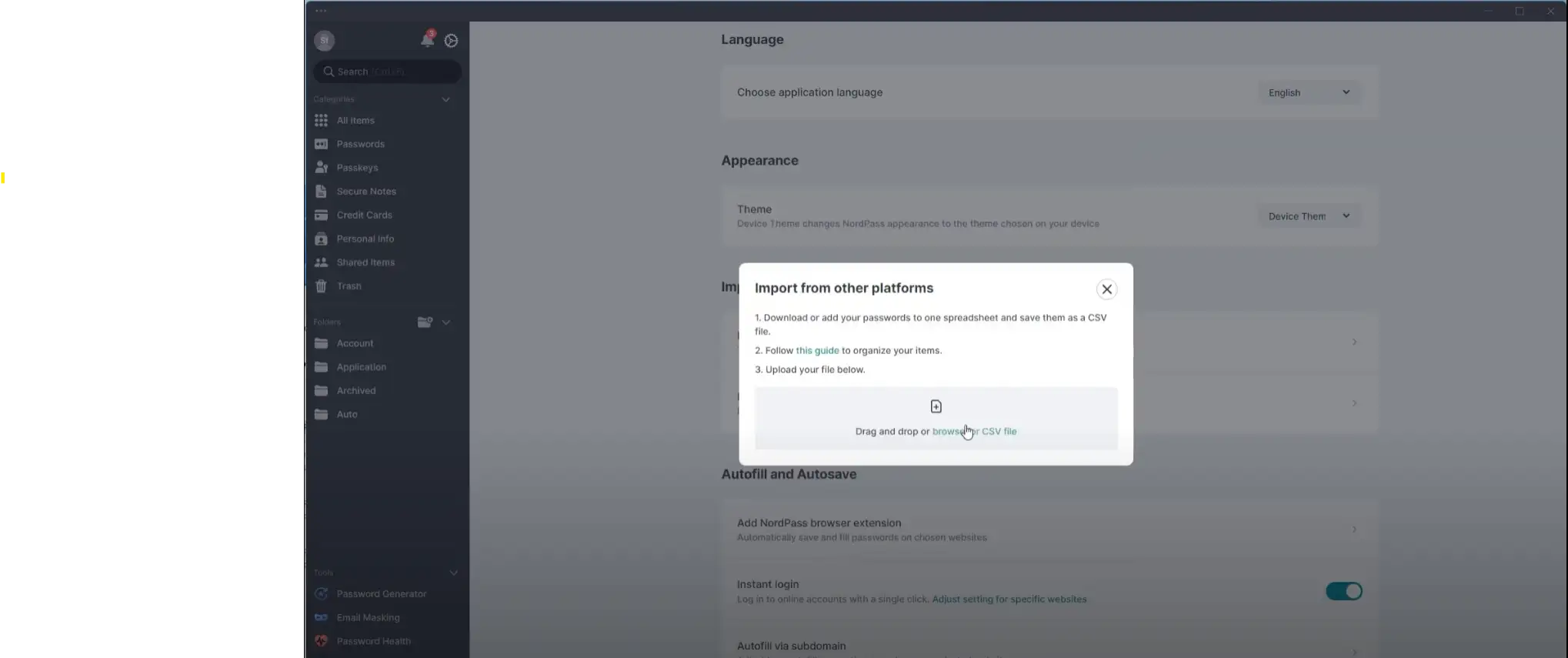This screenshot has width=1568, height=658.
Task: Click the 'this guide' link
Action: point(817,350)
